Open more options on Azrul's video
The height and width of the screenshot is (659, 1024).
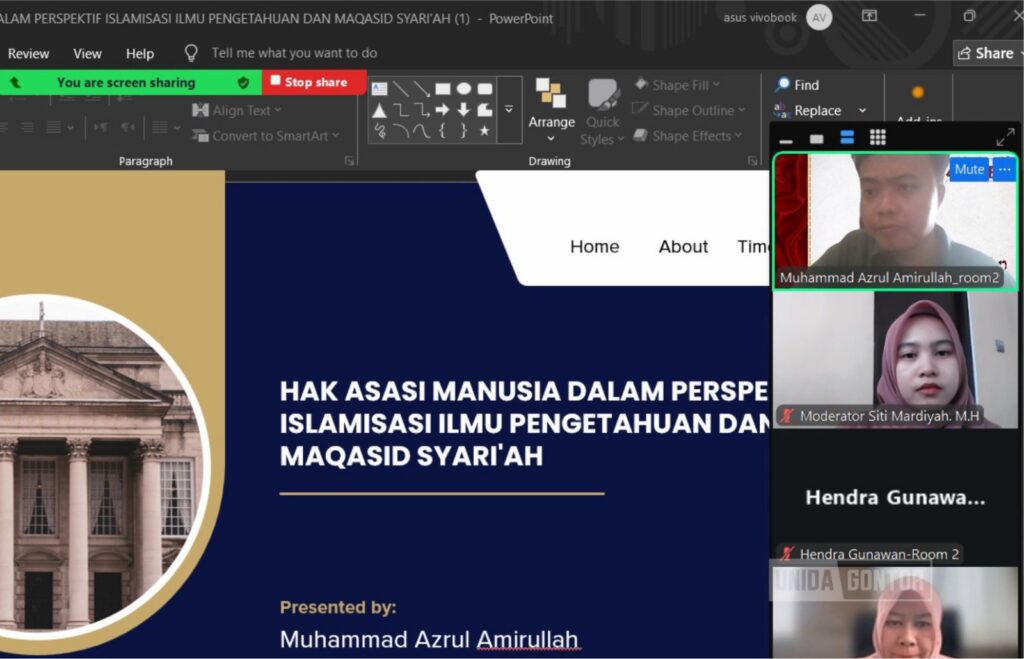point(1004,169)
